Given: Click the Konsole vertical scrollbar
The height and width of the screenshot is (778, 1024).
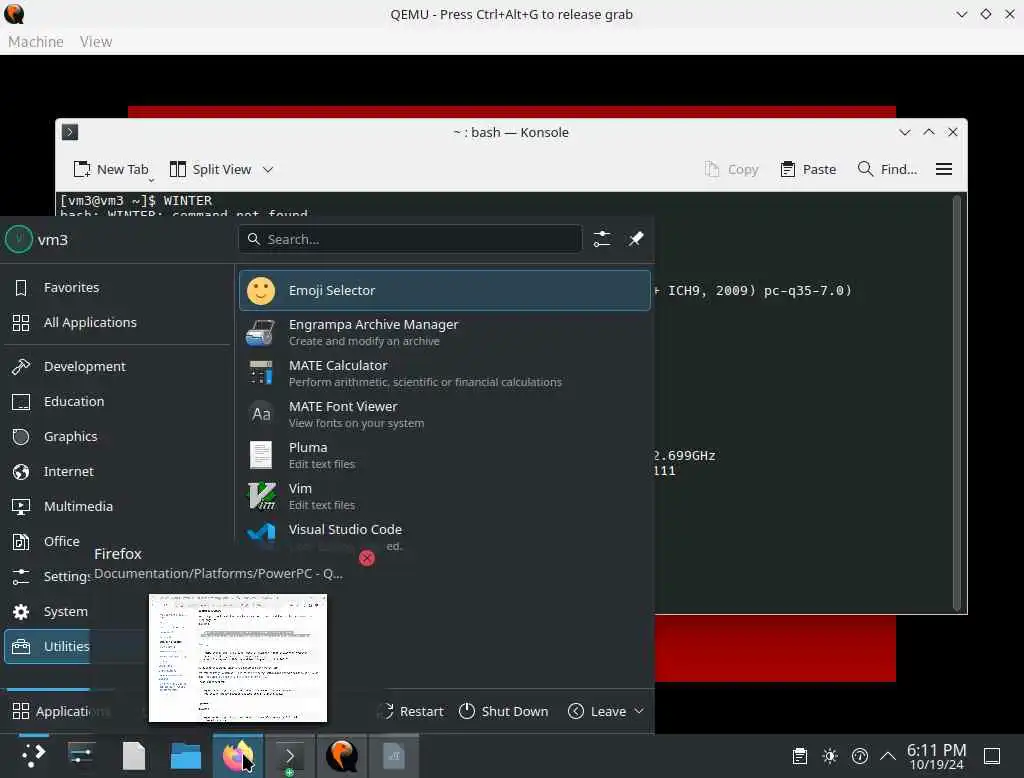Looking at the screenshot, I should point(957,403).
